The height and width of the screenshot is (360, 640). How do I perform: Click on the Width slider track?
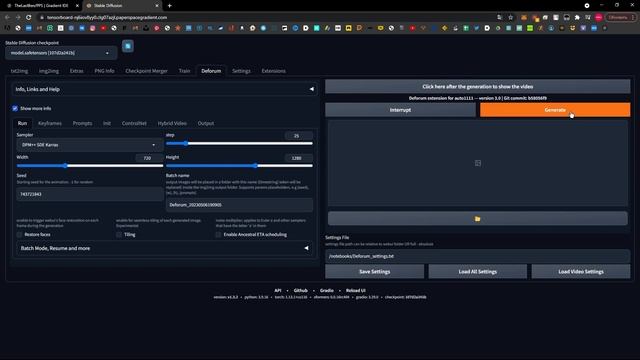coord(90,166)
